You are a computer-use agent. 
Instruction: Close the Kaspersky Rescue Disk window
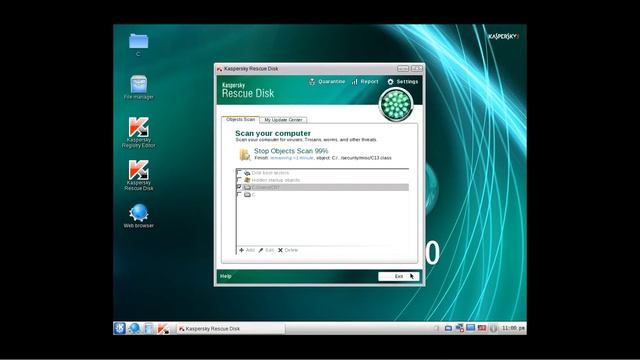[417, 69]
